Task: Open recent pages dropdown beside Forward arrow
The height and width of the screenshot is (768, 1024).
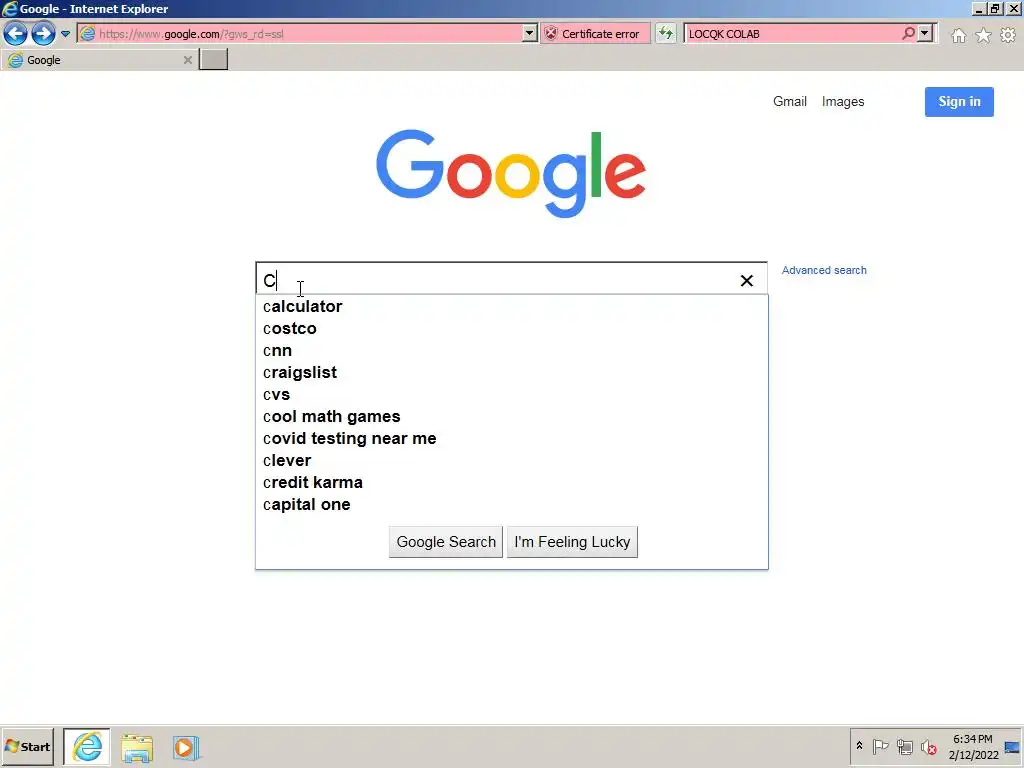Action: click(65, 33)
